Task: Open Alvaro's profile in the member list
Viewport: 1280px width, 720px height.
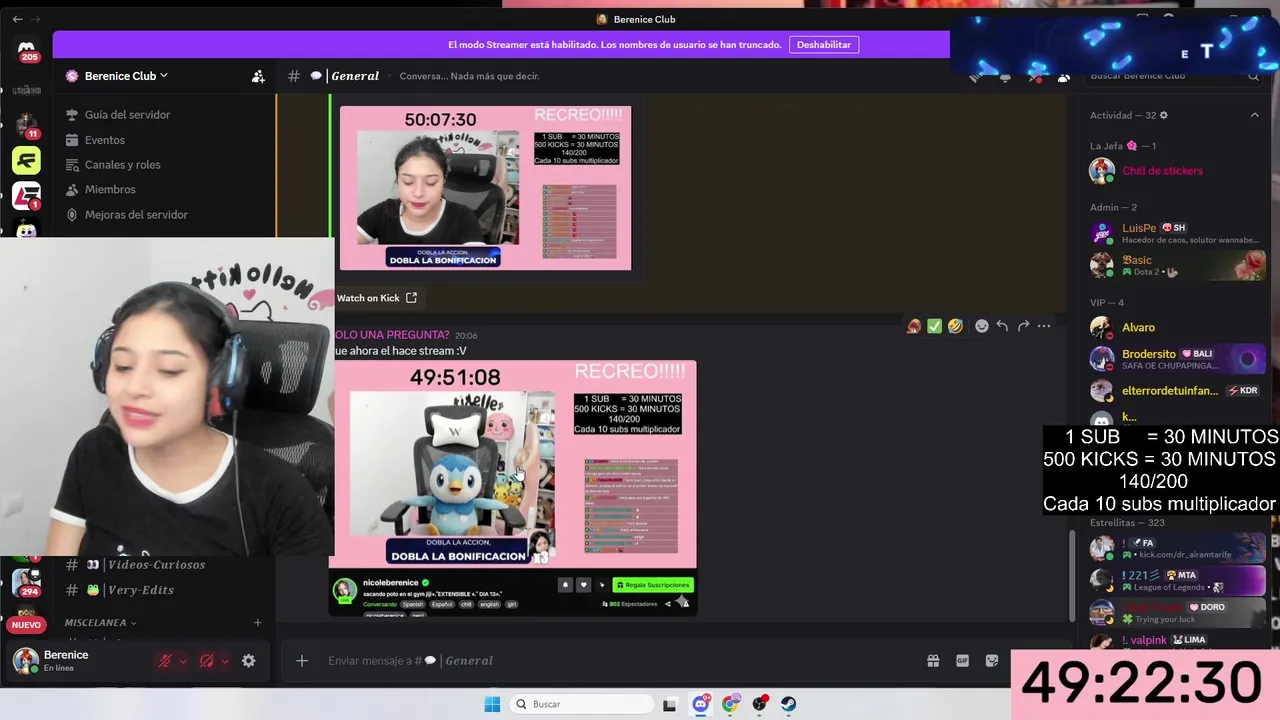Action: pyautogui.click(x=1176, y=328)
